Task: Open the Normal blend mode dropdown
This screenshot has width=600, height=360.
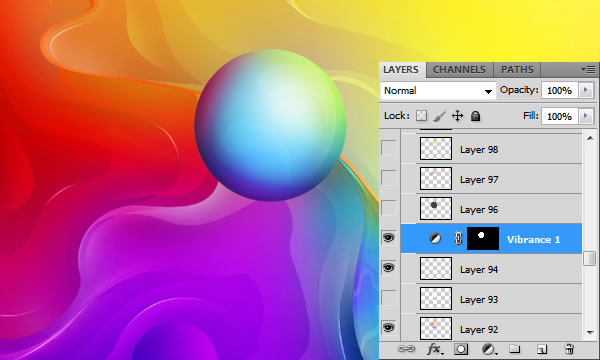Action: click(438, 91)
